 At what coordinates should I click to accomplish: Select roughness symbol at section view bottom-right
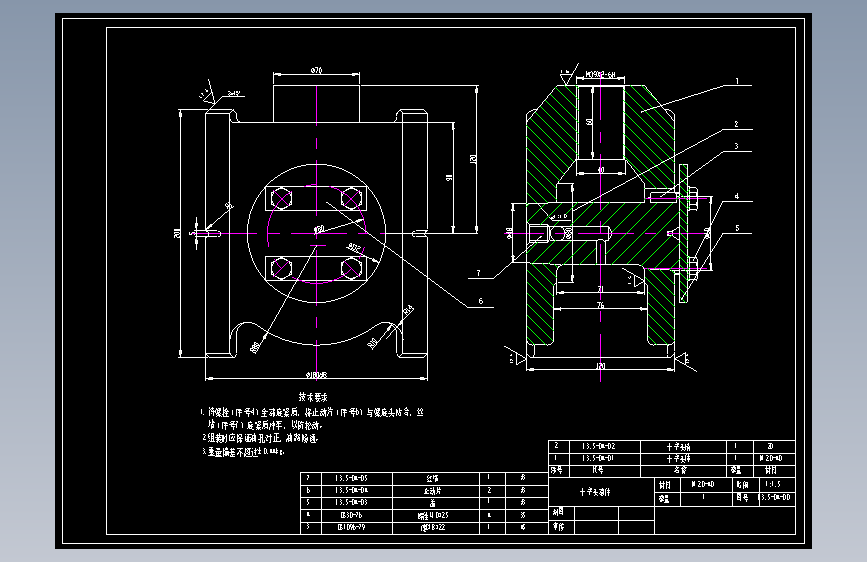coord(685,360)
